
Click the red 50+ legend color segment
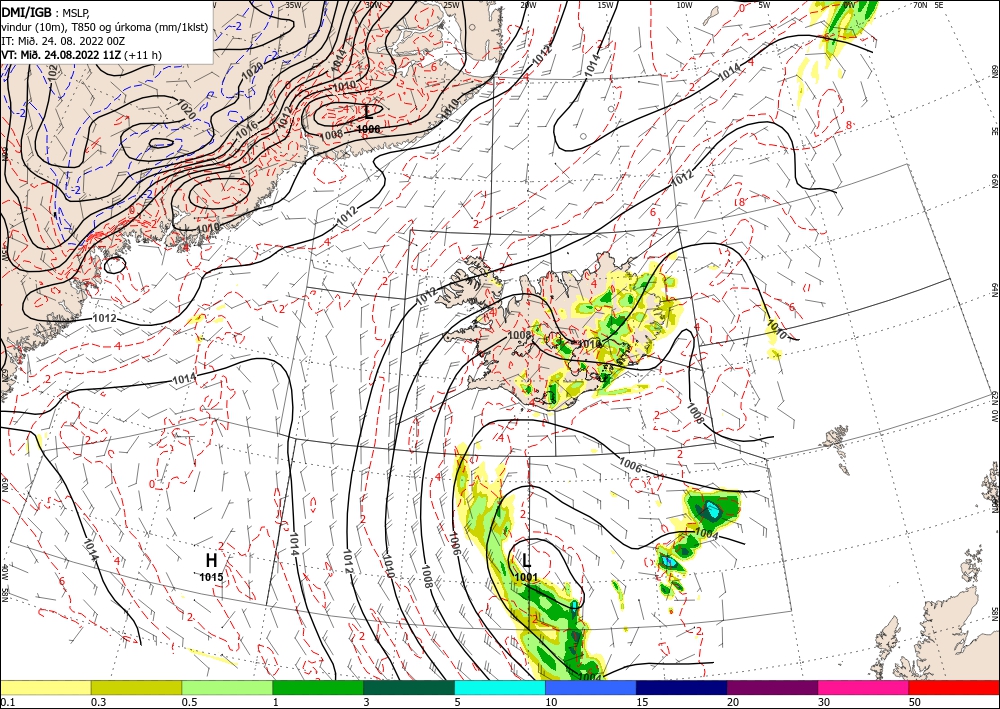point(954,687)
